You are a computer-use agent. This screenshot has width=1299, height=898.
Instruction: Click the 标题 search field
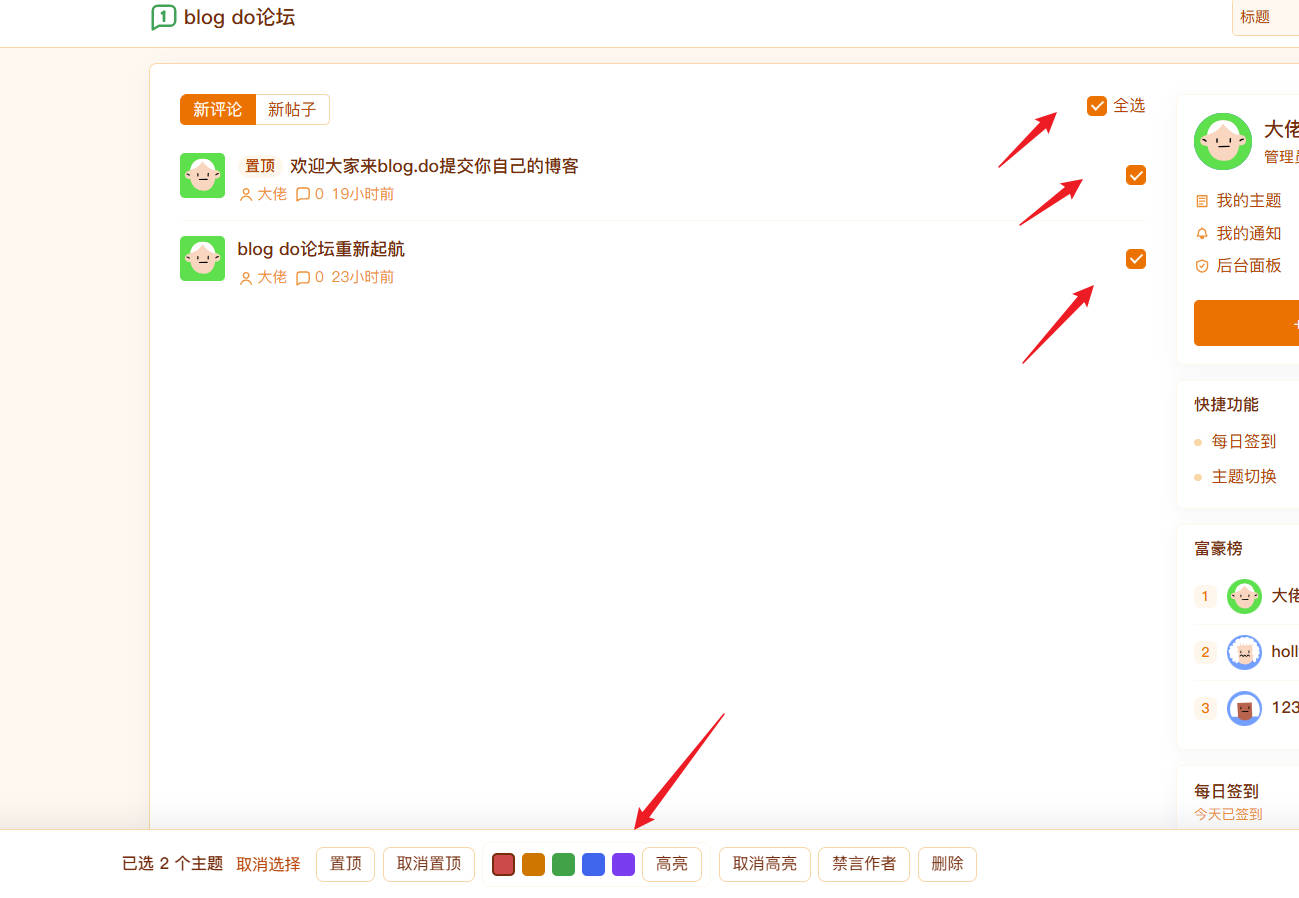[1266, 17]
